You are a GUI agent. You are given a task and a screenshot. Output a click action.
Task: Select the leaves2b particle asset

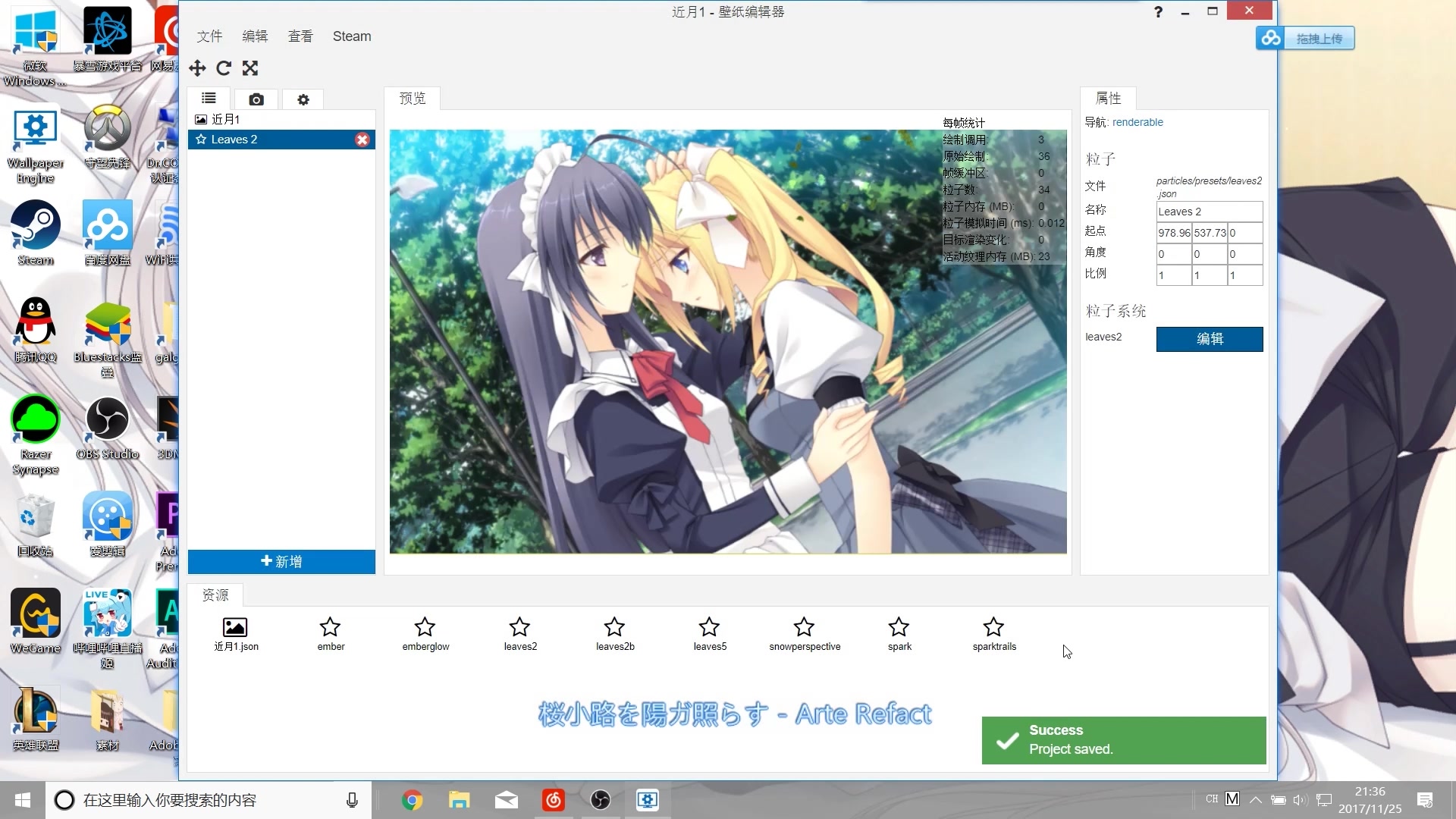point(615,635)
